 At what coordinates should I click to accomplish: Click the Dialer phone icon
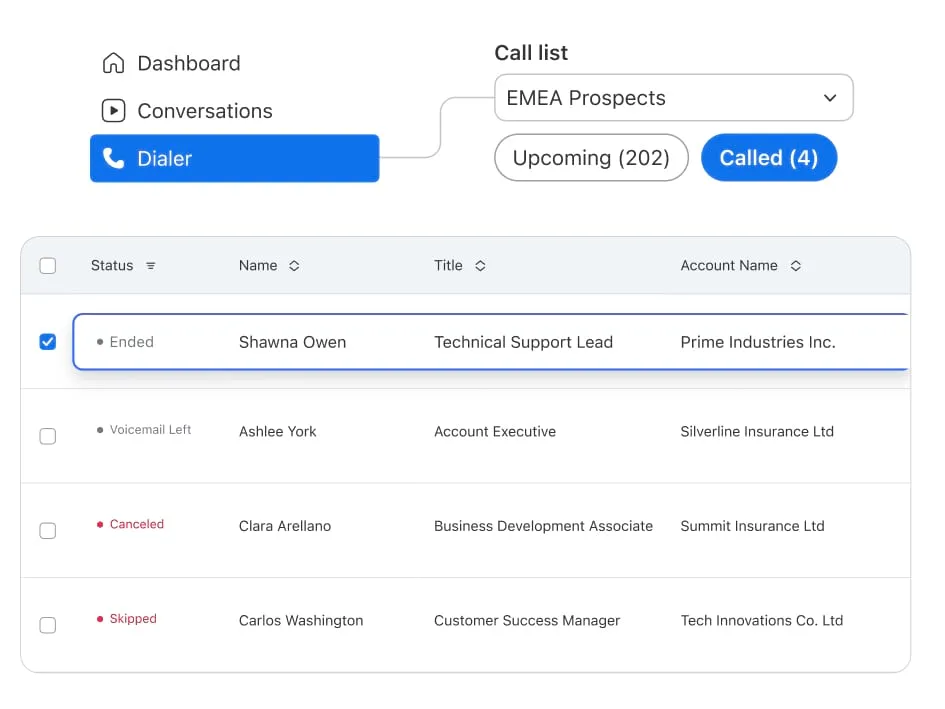114,159
